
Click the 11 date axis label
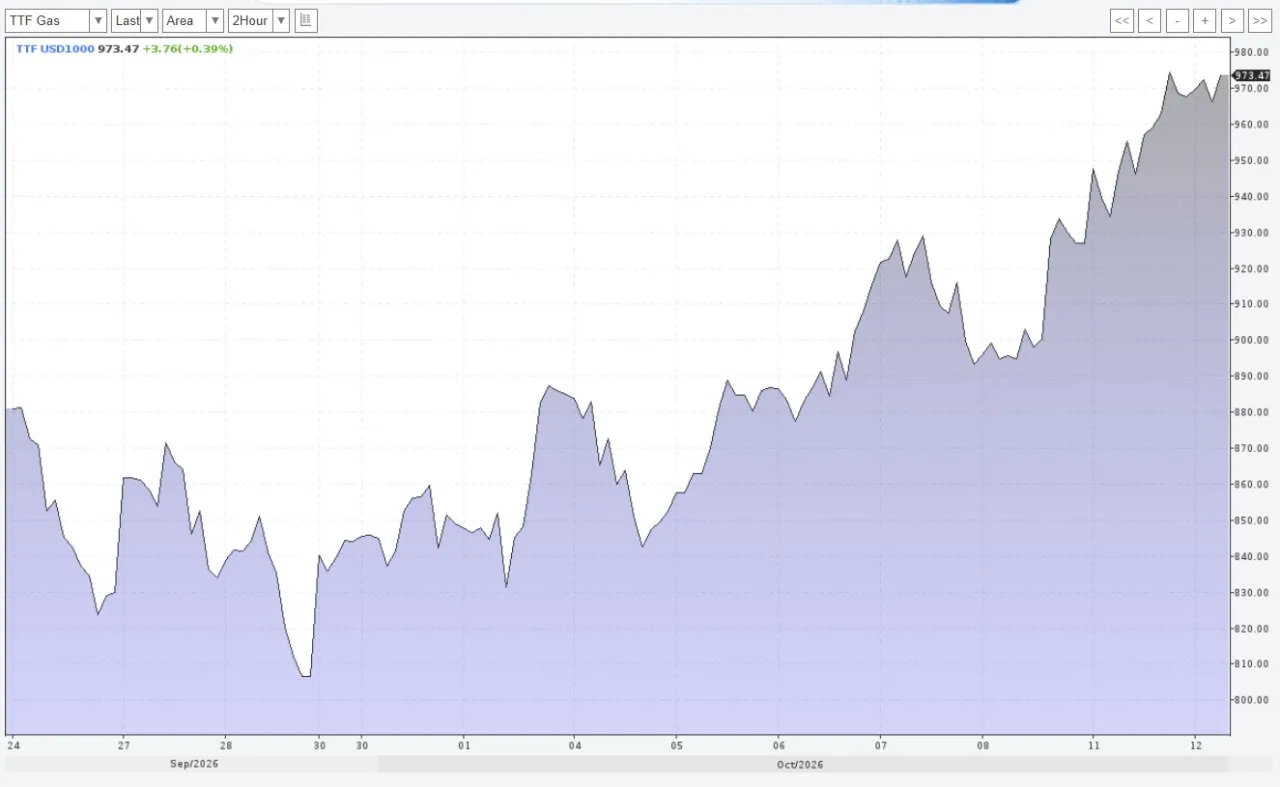[1094, 745]
